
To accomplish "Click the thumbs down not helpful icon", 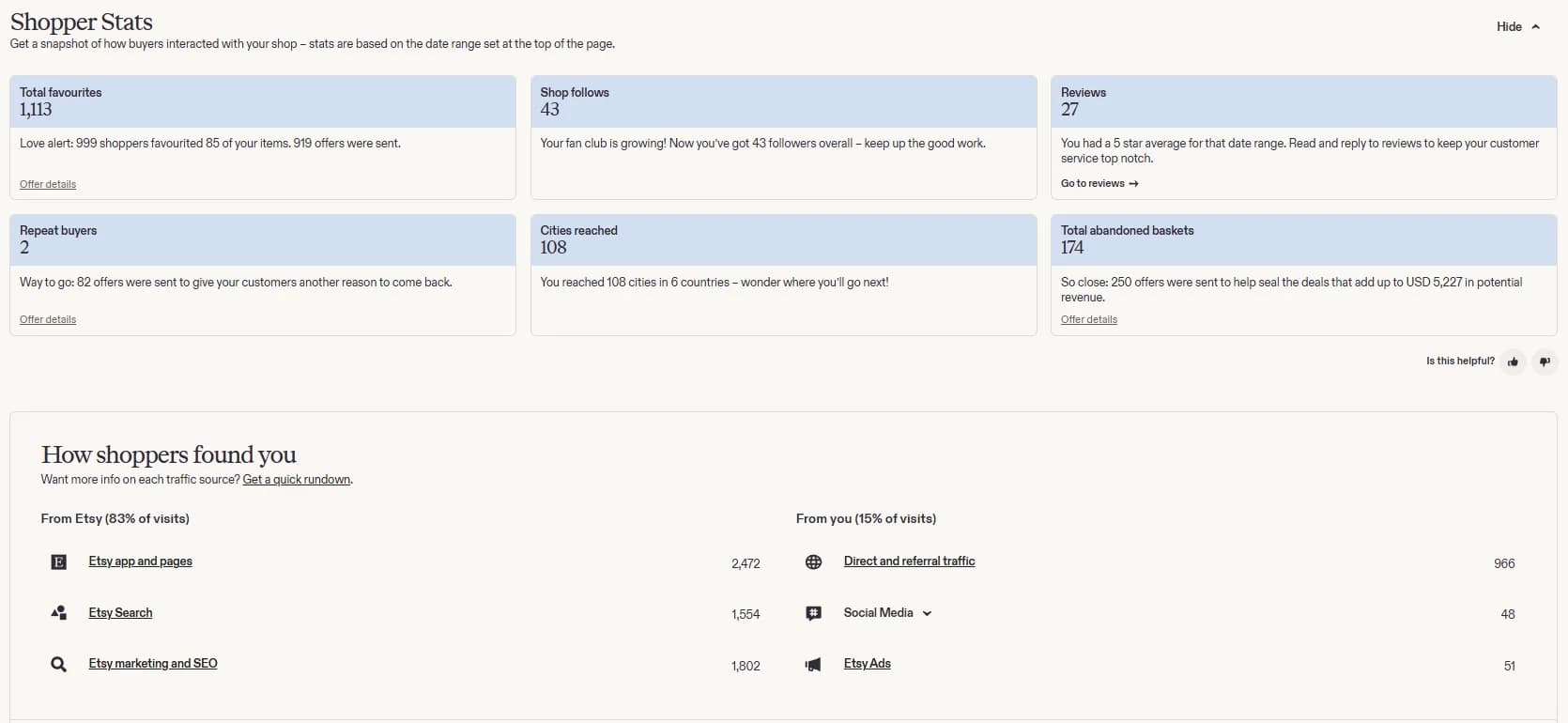I will (x=1545, y=361).
